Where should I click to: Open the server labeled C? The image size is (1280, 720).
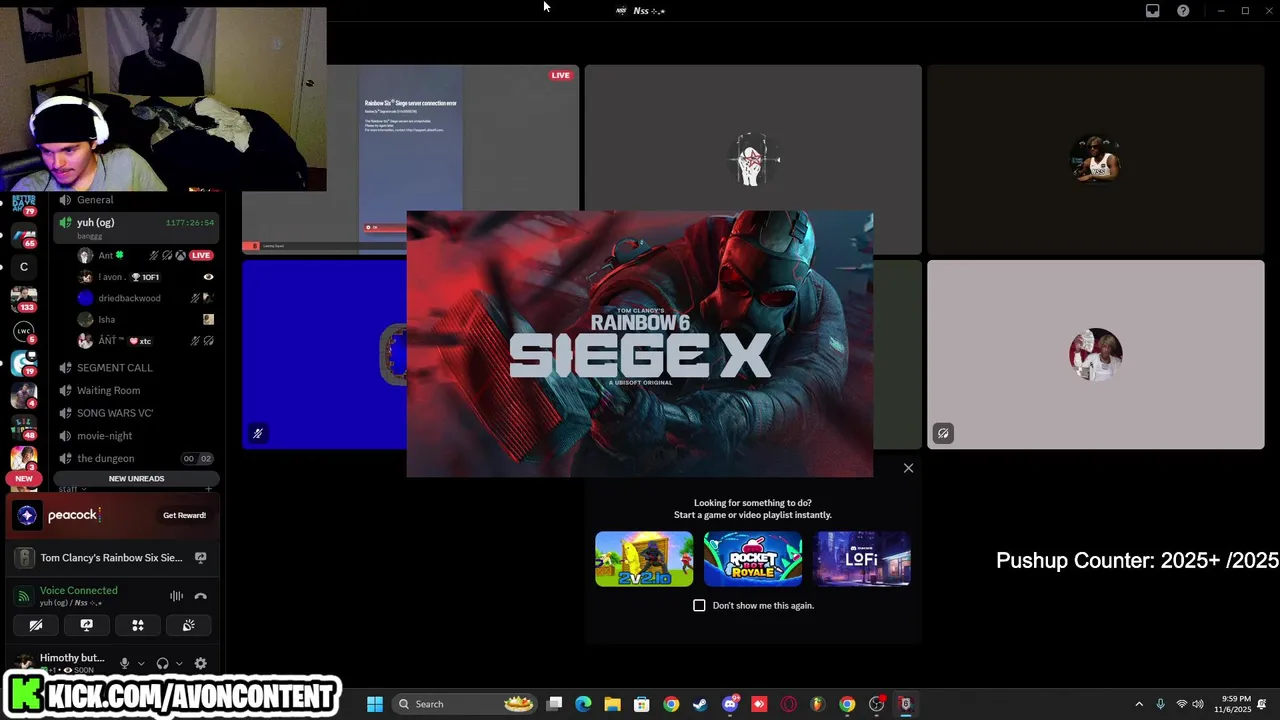tap(24, 267)
